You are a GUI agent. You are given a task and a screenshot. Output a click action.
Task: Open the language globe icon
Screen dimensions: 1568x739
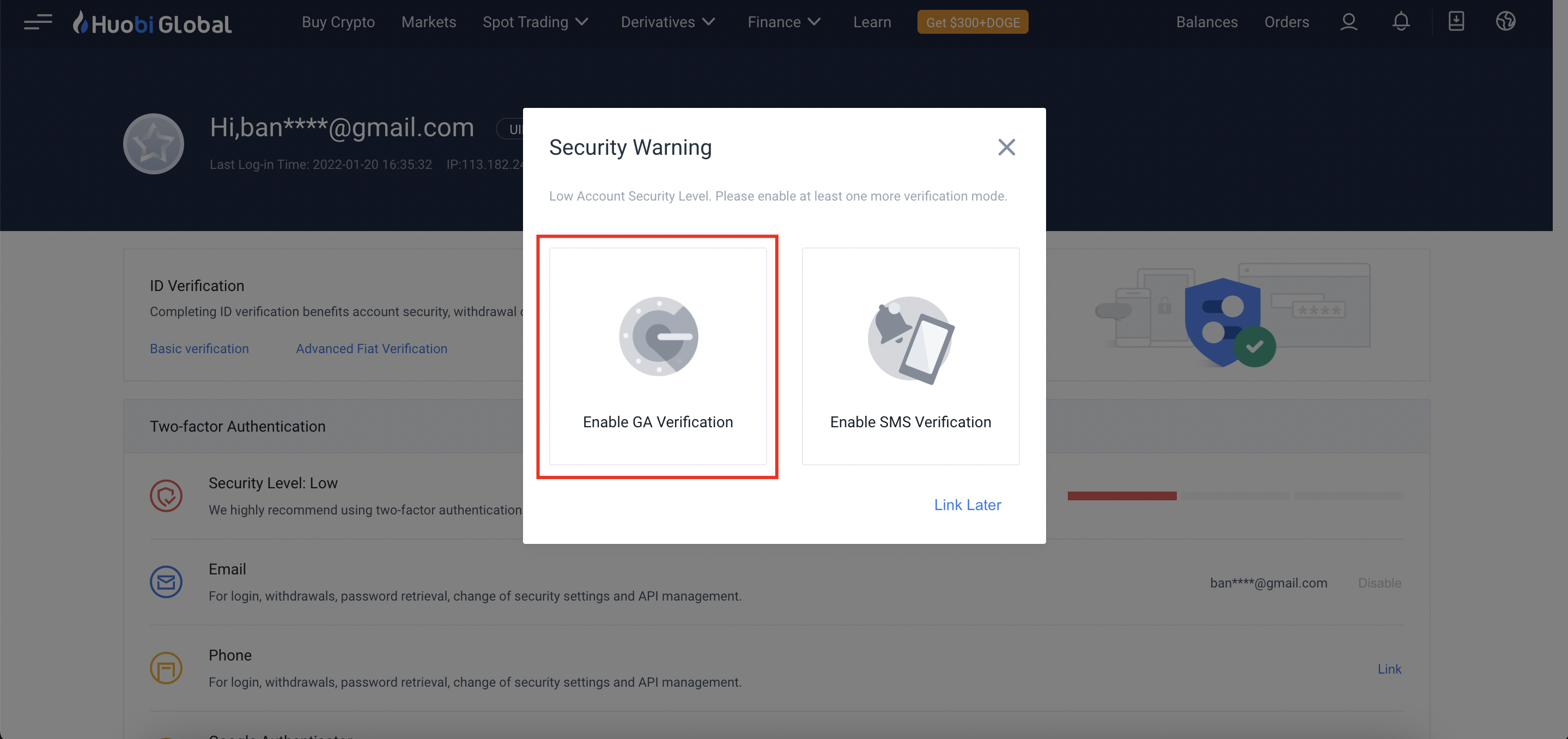(x=1505, y=22)
